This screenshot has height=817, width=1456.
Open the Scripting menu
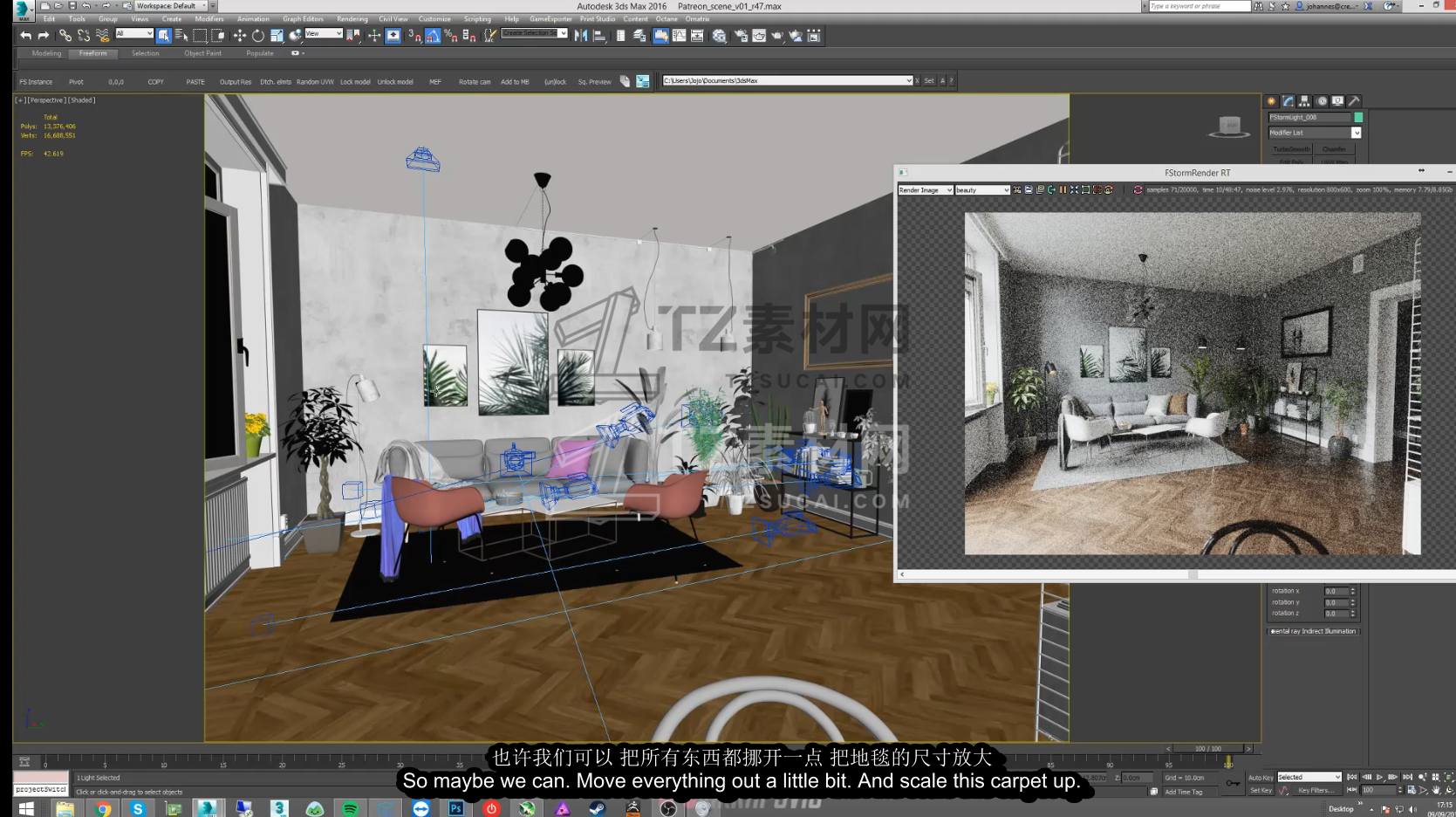477,18
